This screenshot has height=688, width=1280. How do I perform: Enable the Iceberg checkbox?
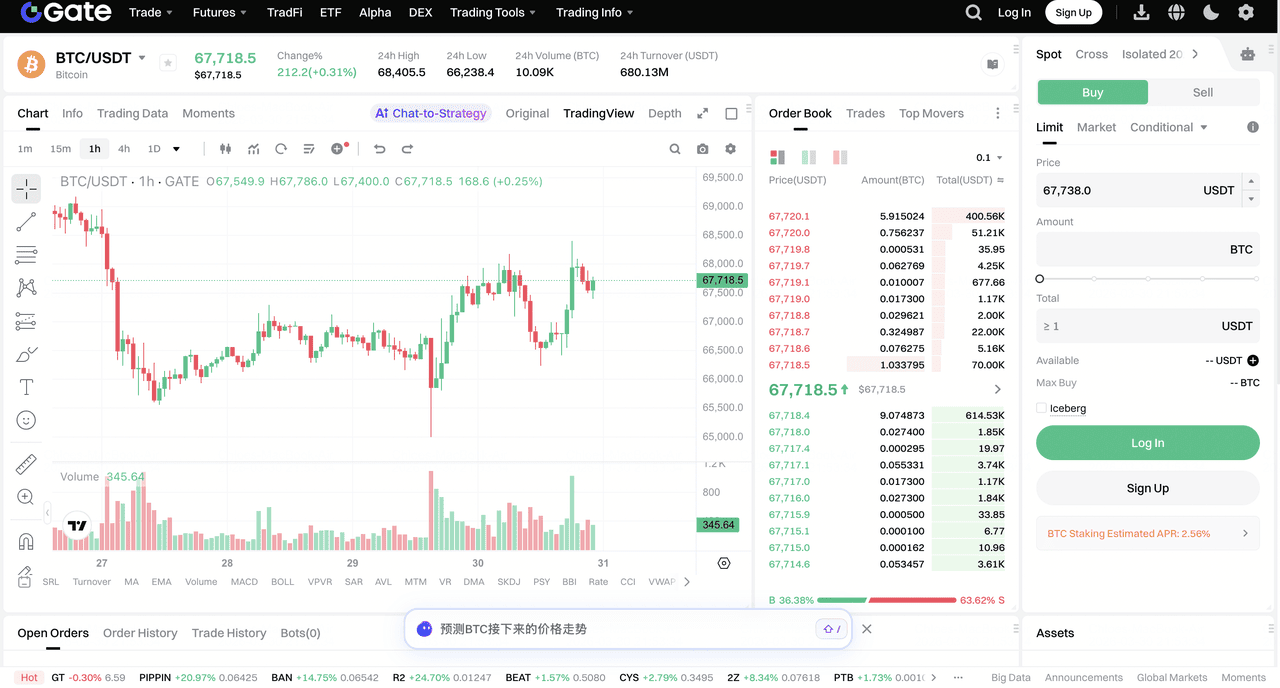(x=1042, y=408)
